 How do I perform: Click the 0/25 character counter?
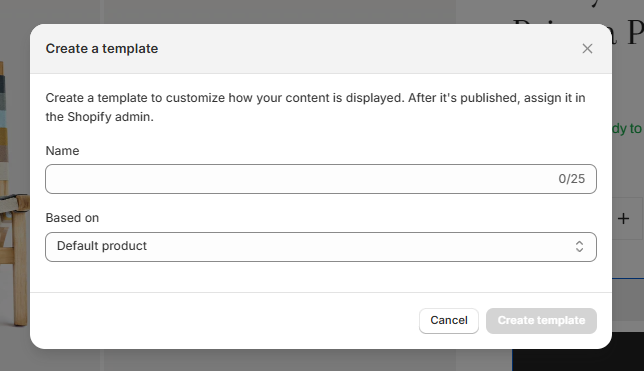pyautogui.click(x=571, y=179)
